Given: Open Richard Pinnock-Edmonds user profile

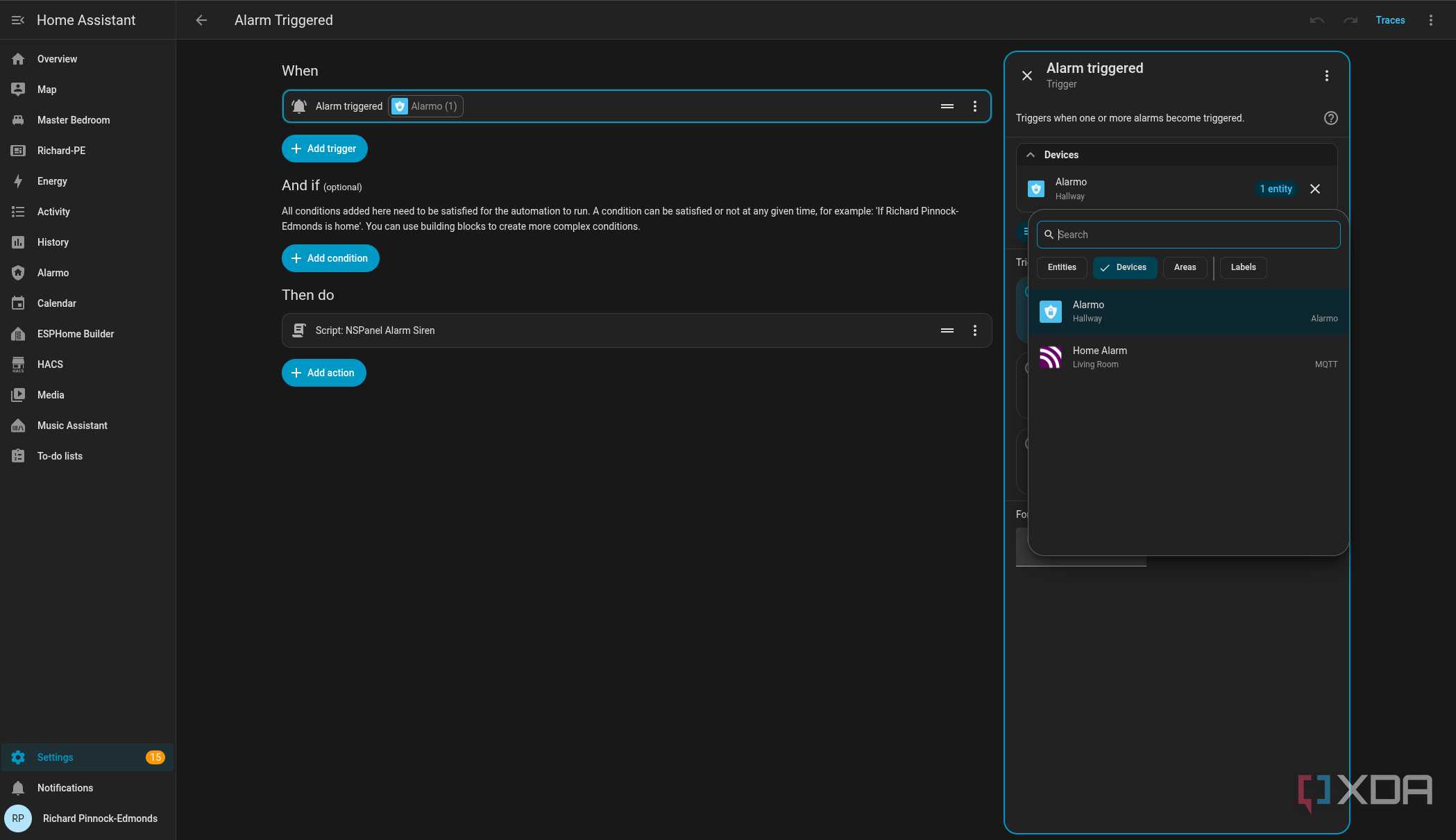Looking at the screenshot, I should coord(87,818).
